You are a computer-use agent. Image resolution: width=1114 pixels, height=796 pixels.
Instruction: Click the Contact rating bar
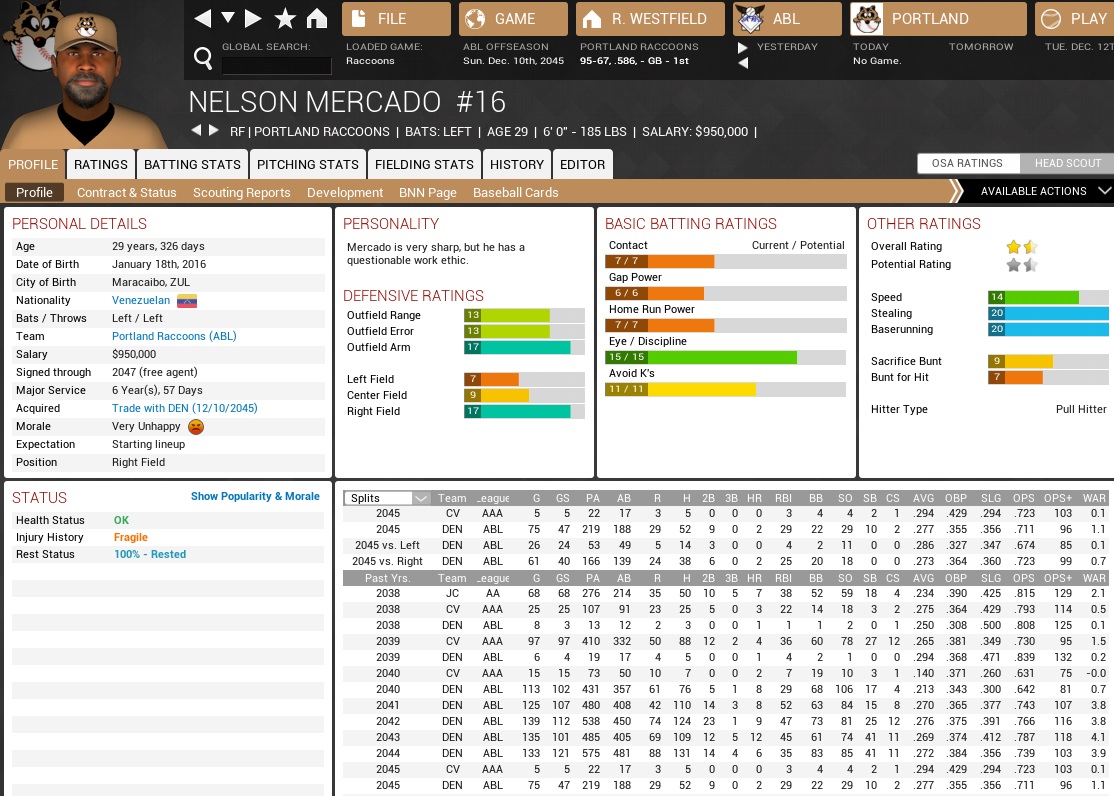726,261
